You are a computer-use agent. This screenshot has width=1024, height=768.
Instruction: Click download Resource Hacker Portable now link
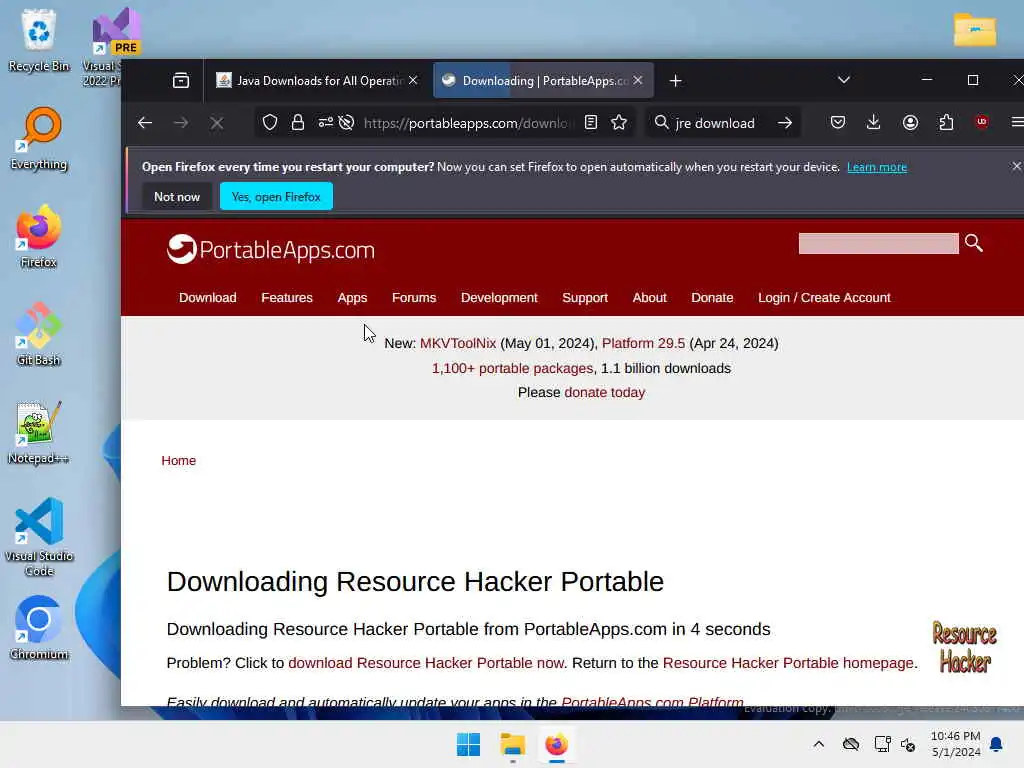point(426,663)
